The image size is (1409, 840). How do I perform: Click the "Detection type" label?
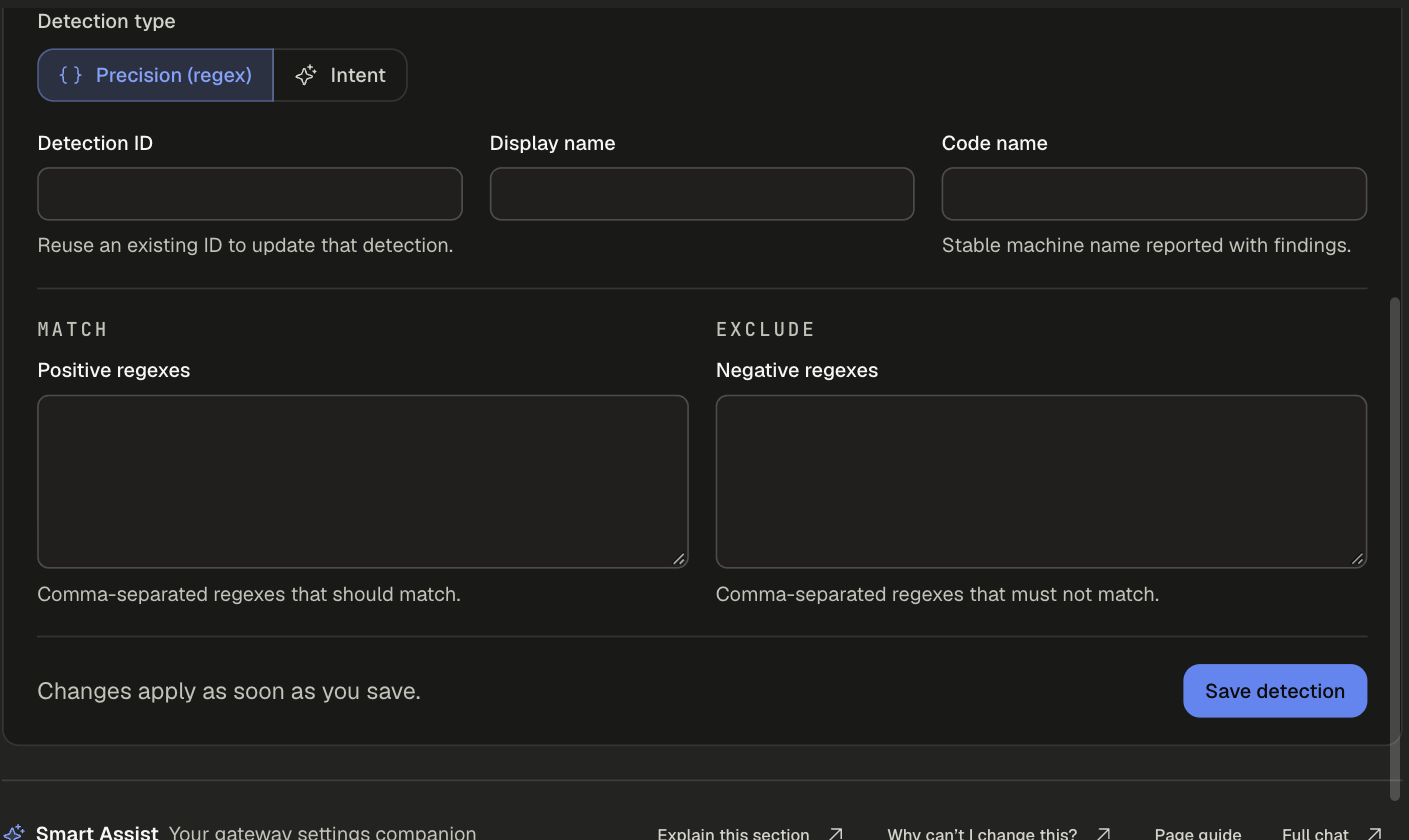[106, 21]
